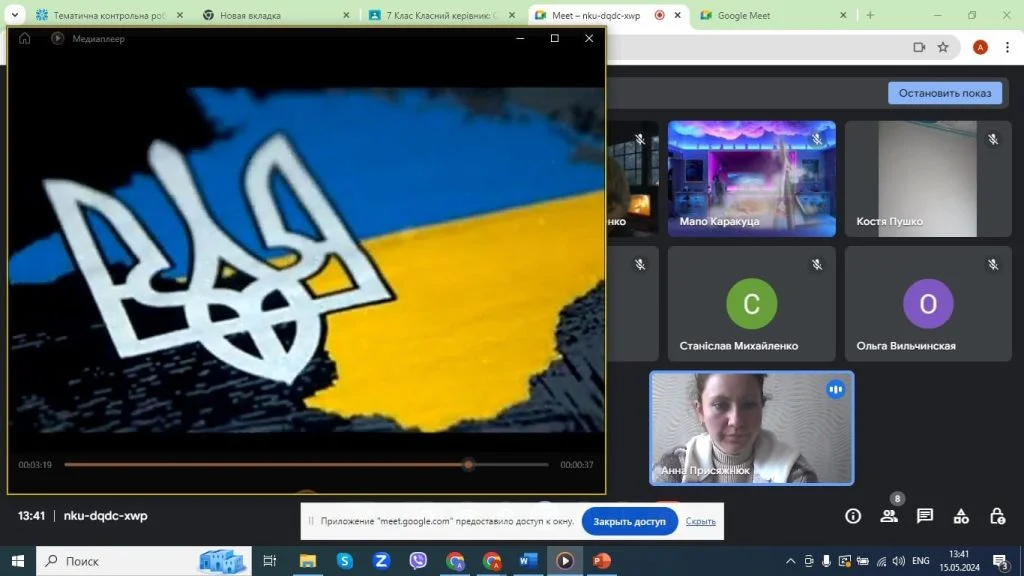The image size is (1024, 576).
Task: Click Закрыть доступ button
Action: click(x=630, y=521)
